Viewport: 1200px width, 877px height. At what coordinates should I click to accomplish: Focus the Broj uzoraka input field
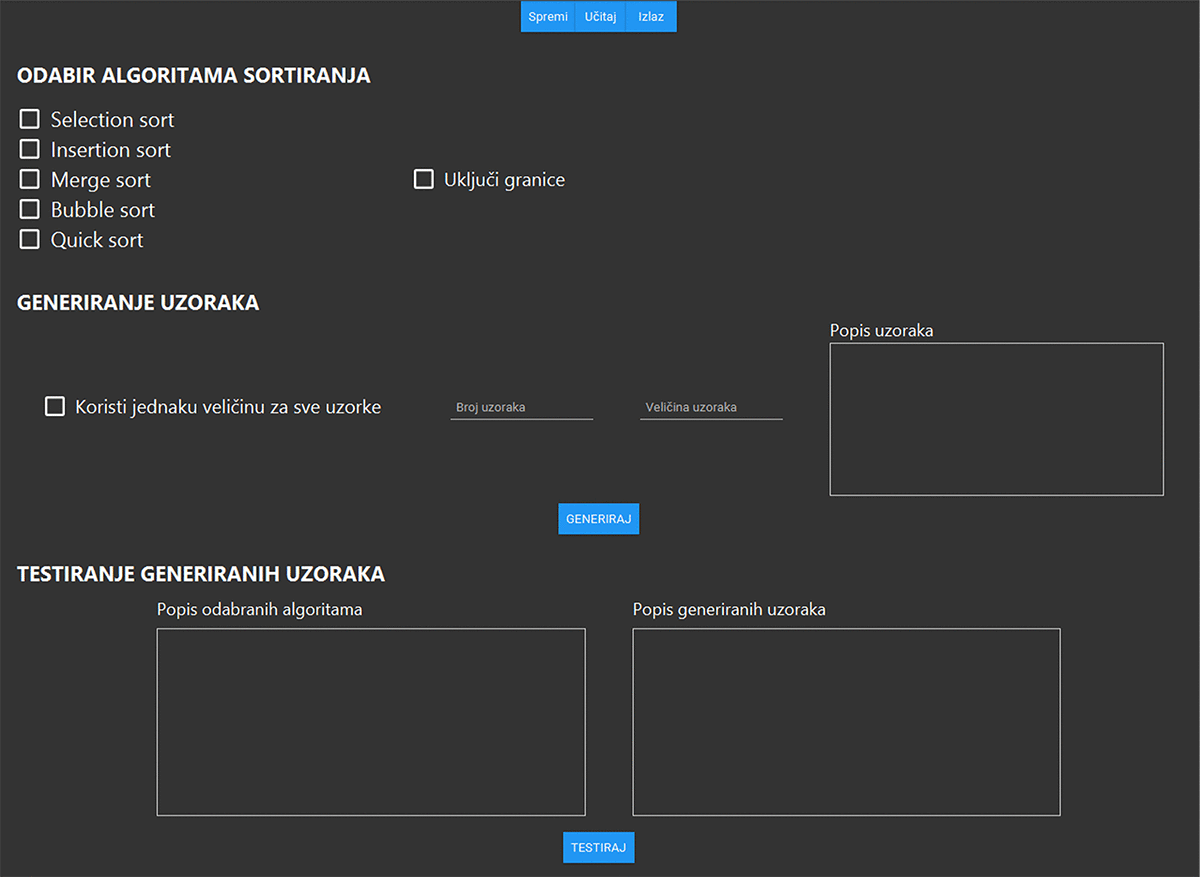pos(521,407)
